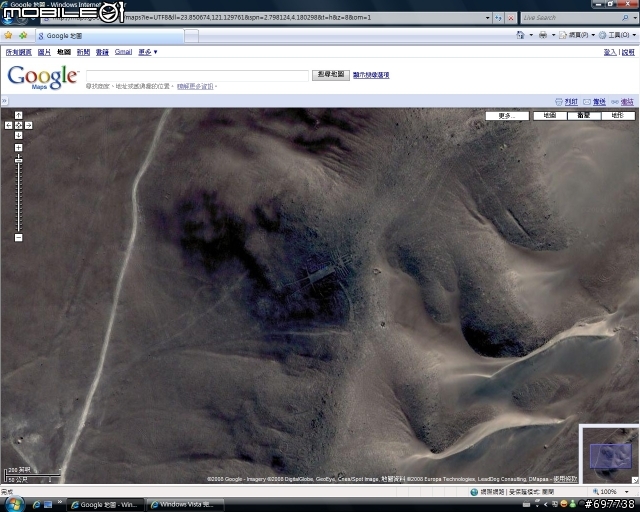
Task: Click the Live Search magnifier icon
Action: coord(625,18)
